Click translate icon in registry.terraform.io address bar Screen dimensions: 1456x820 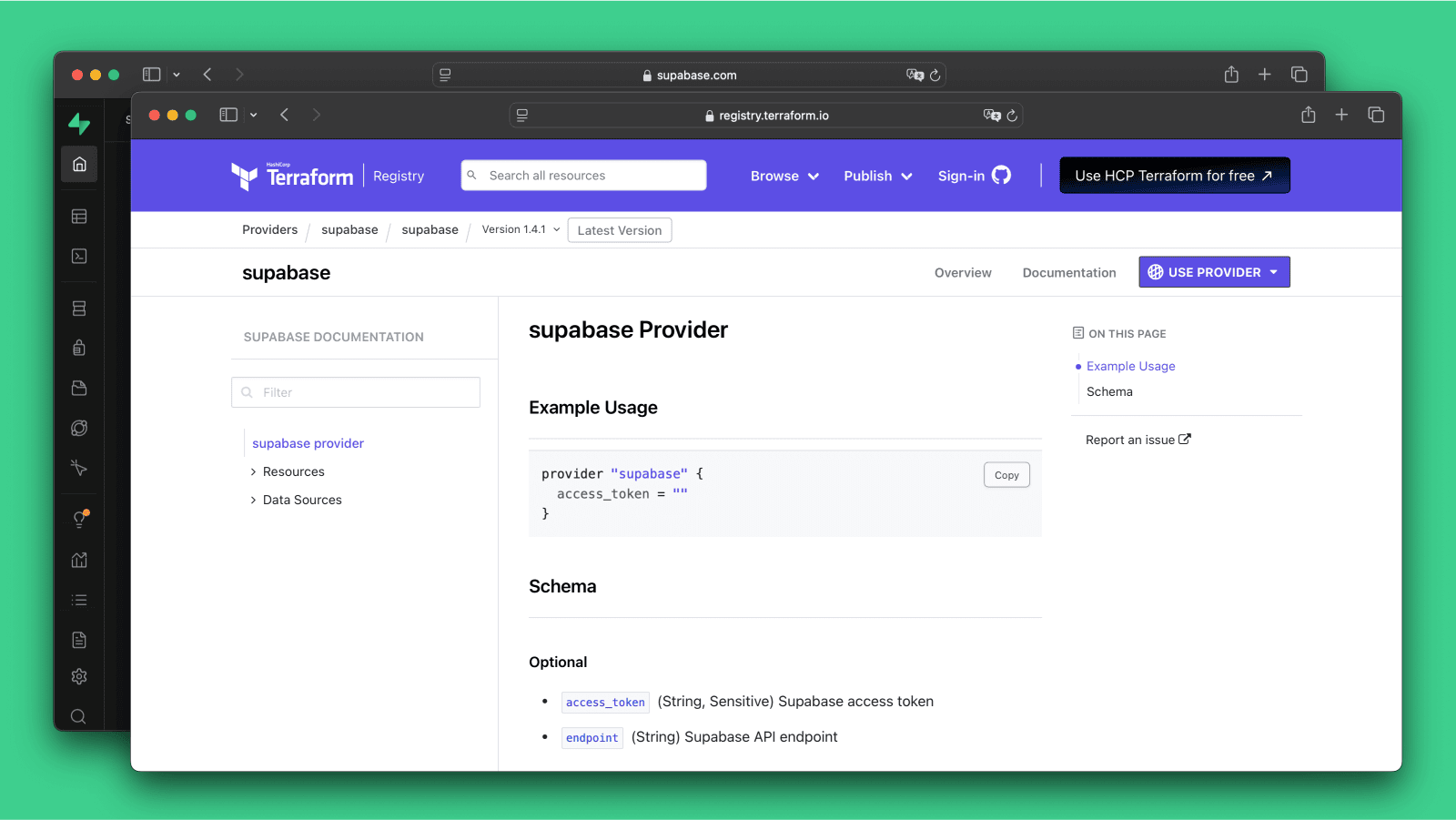[x=992, y=116]
